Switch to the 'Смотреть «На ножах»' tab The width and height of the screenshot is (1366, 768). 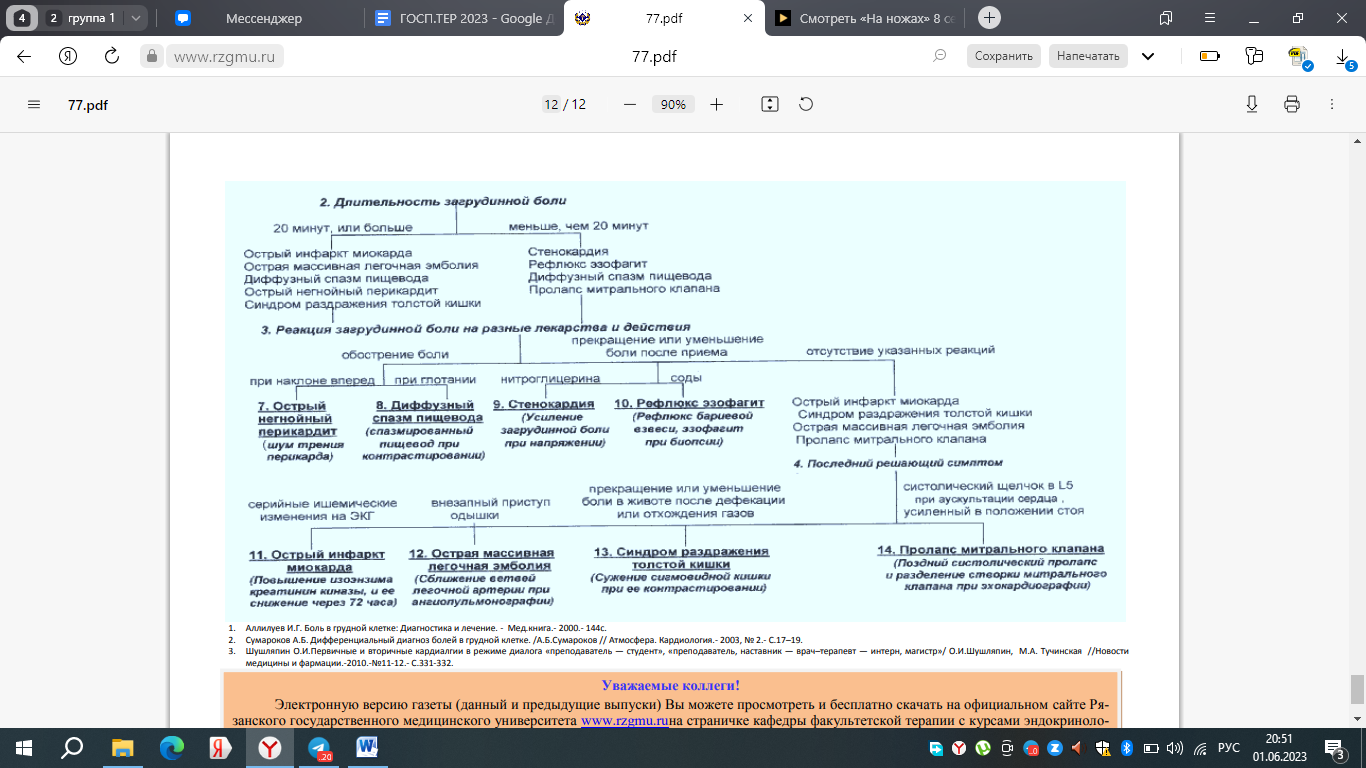[865, 18]
